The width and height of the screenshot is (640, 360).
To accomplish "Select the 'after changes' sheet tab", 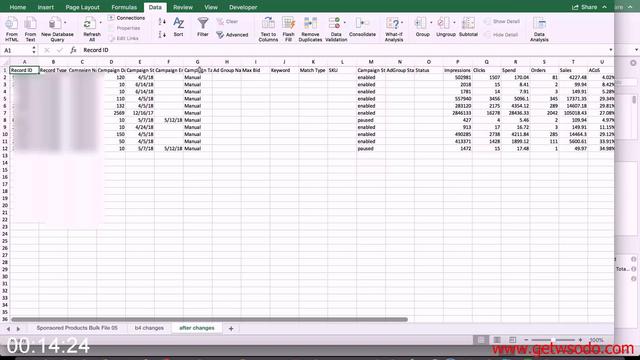I will click(196, 328).
